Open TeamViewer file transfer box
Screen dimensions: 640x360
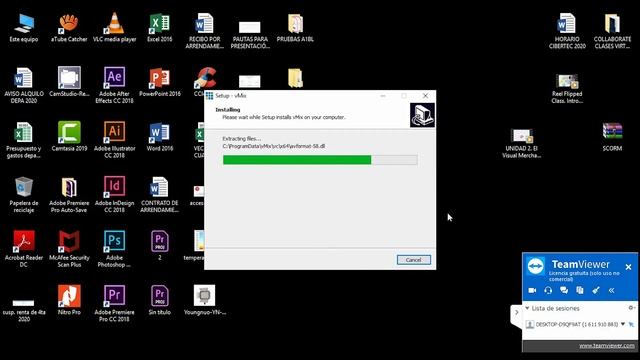580,290
